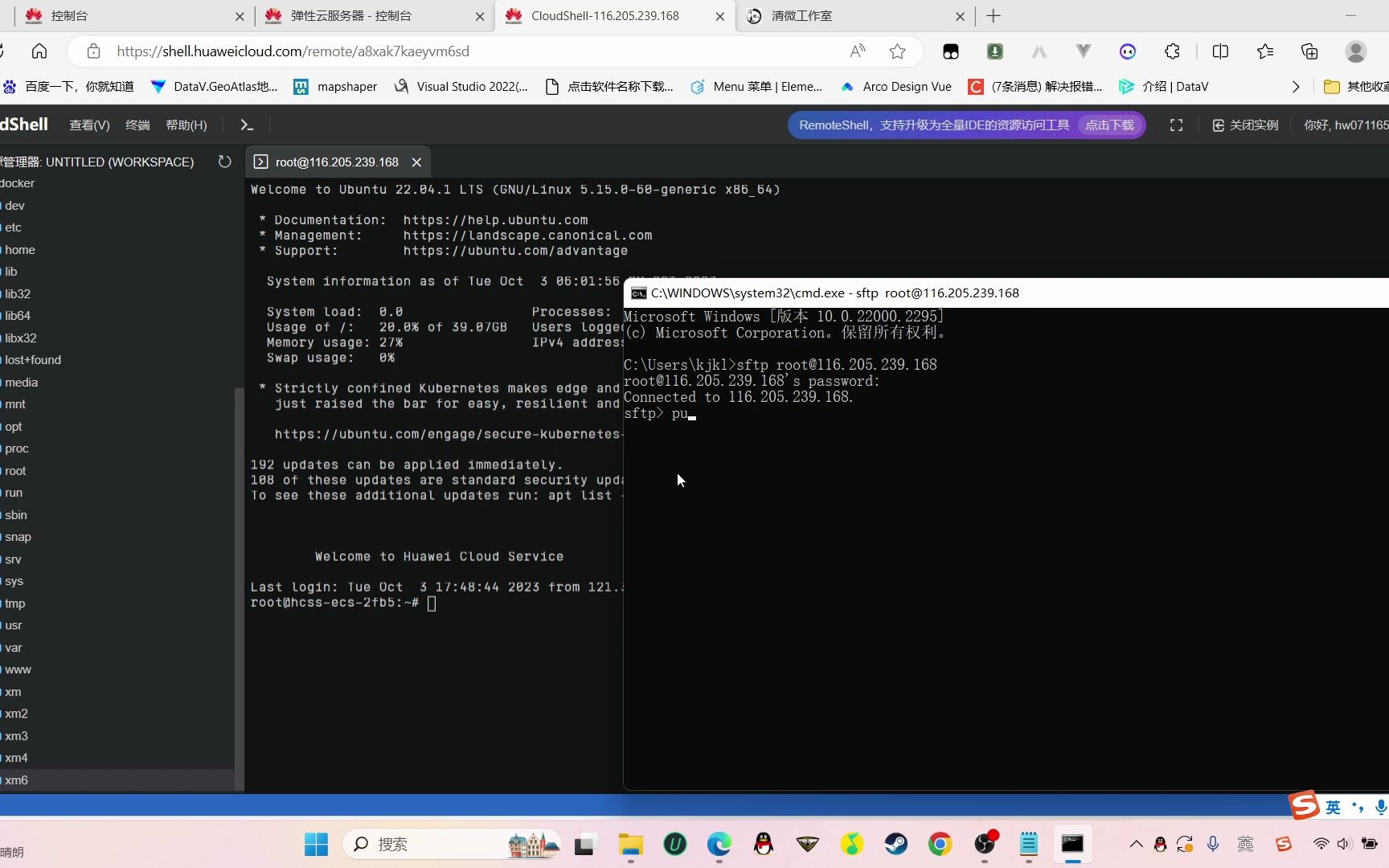Screen dimensions: 1389x868
Task: Open DataV.GeoAtlas bookmark
Action: pyautogui.click(x=214, y=87)
